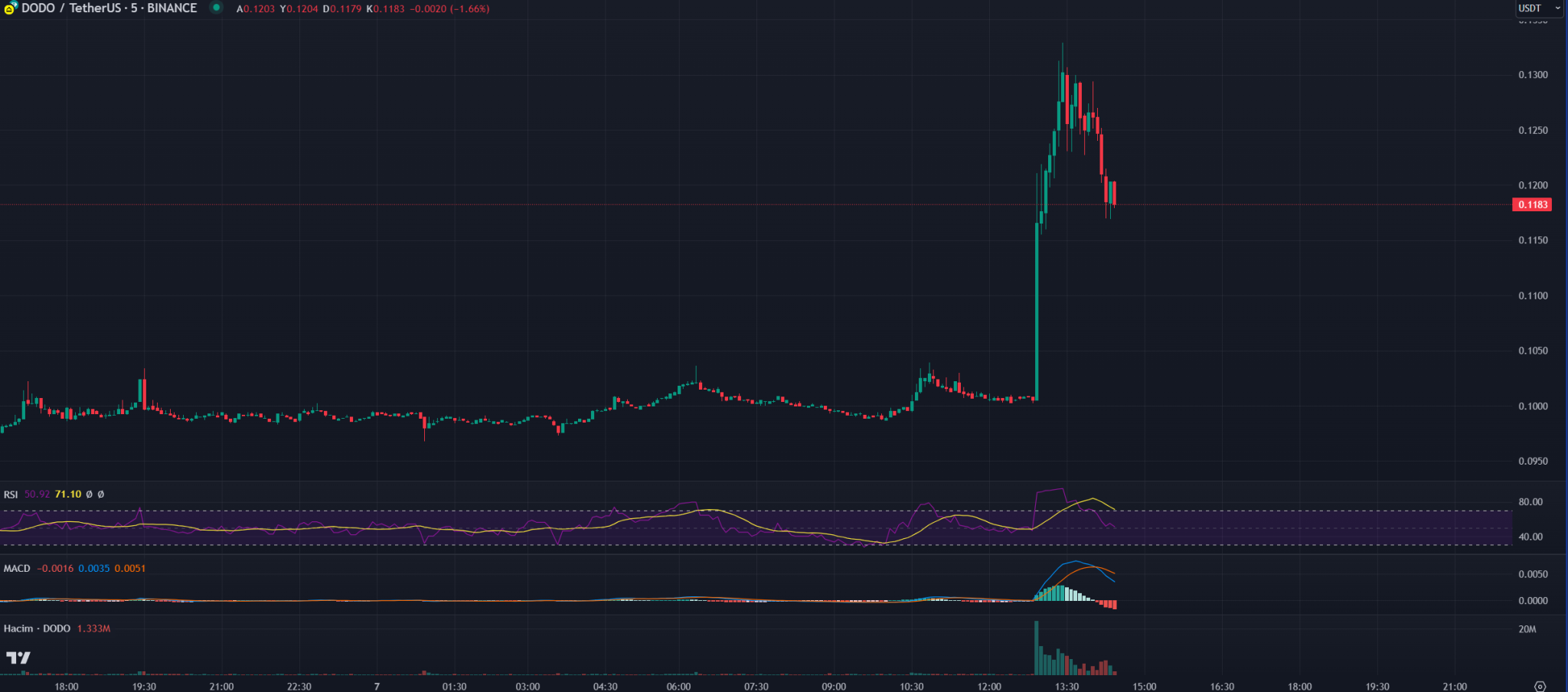Select the MACD indicator label
The height and width of the screenshot is (692, 1568).
click(x=17, y=569)
